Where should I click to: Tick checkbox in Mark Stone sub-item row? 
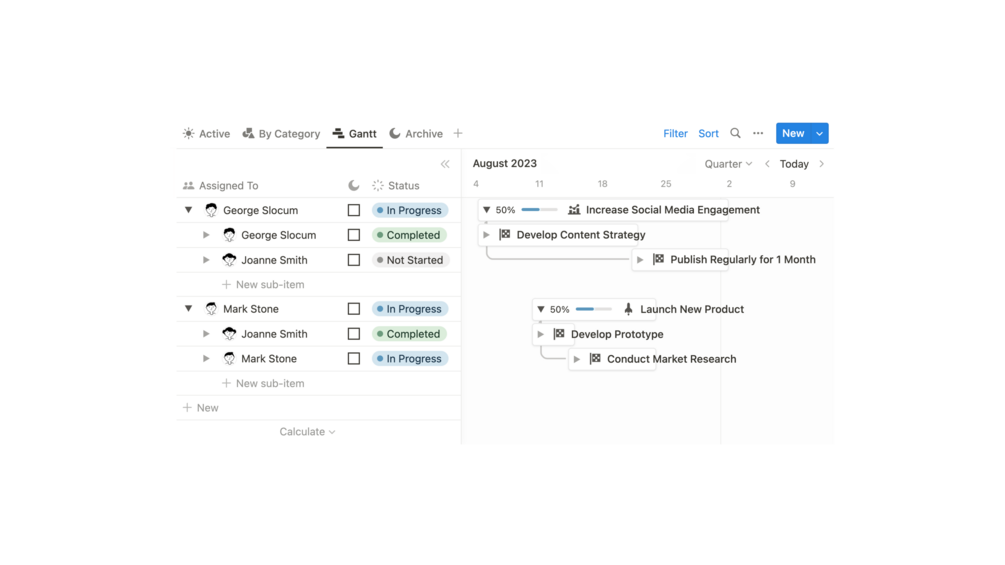tap(354, 359)
